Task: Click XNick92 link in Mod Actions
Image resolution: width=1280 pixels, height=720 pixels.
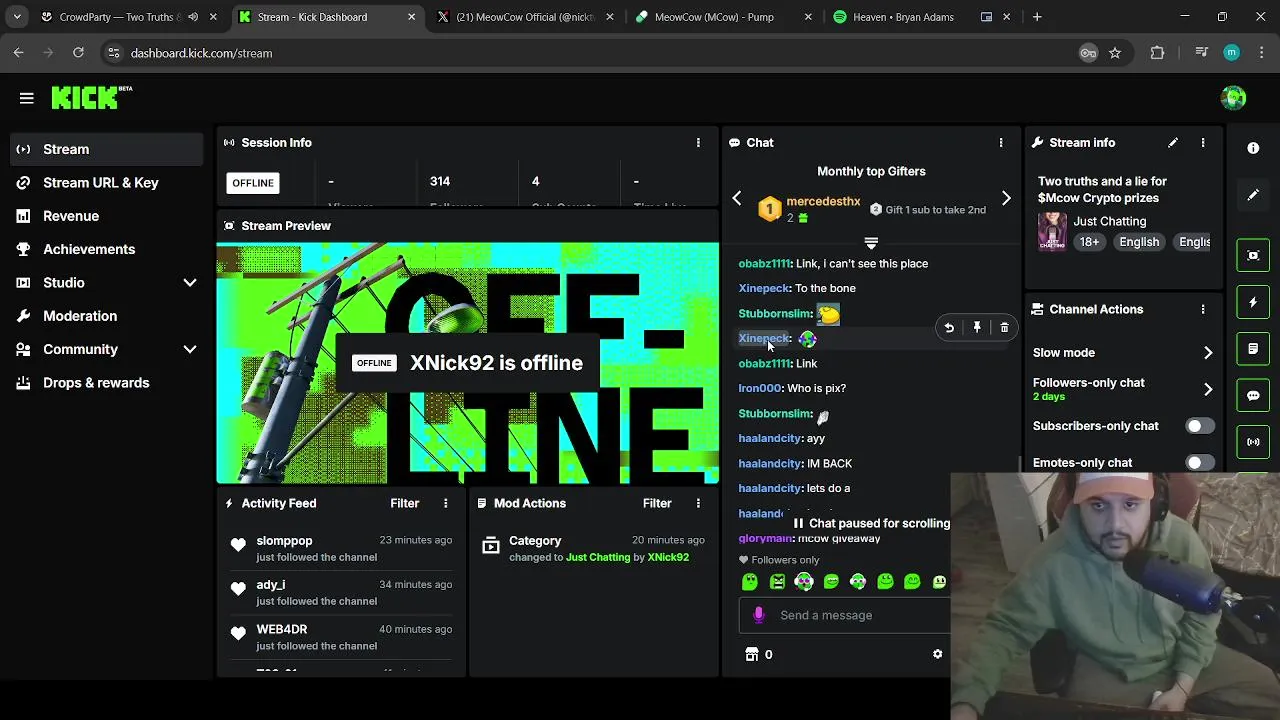Action: pos(668,557)
